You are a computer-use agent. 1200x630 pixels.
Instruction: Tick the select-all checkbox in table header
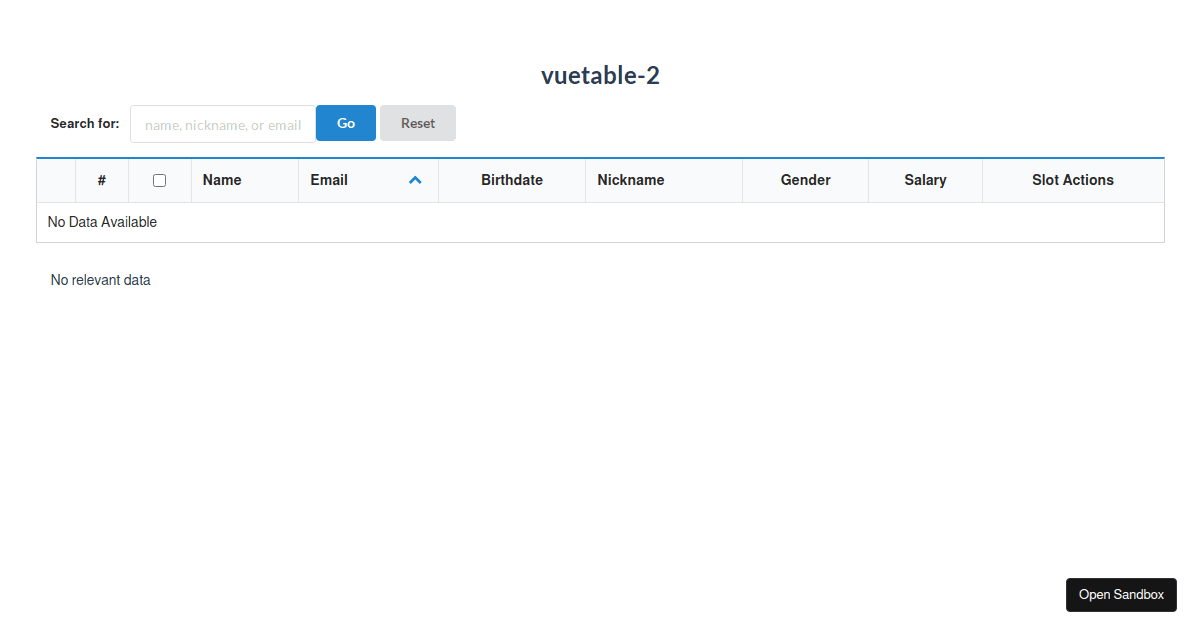[159, 180]
